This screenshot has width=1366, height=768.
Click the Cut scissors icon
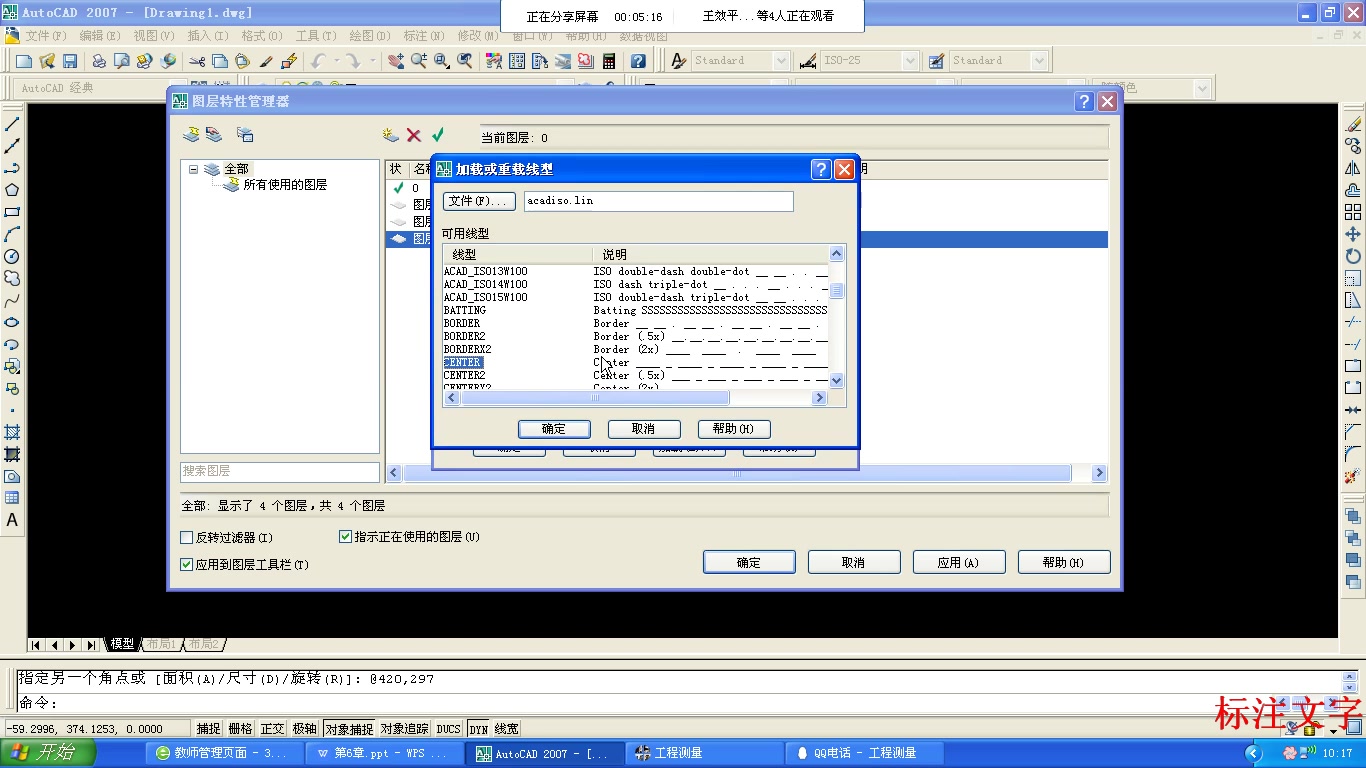point(195,61)
